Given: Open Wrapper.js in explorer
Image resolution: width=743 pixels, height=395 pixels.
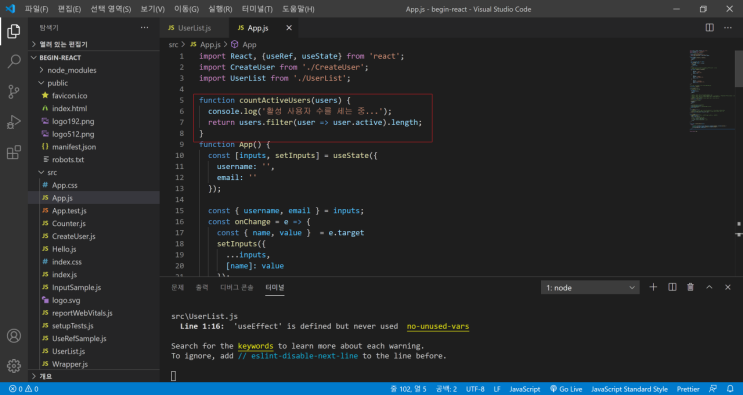Looking at the screenshot, I should [70, 364].
